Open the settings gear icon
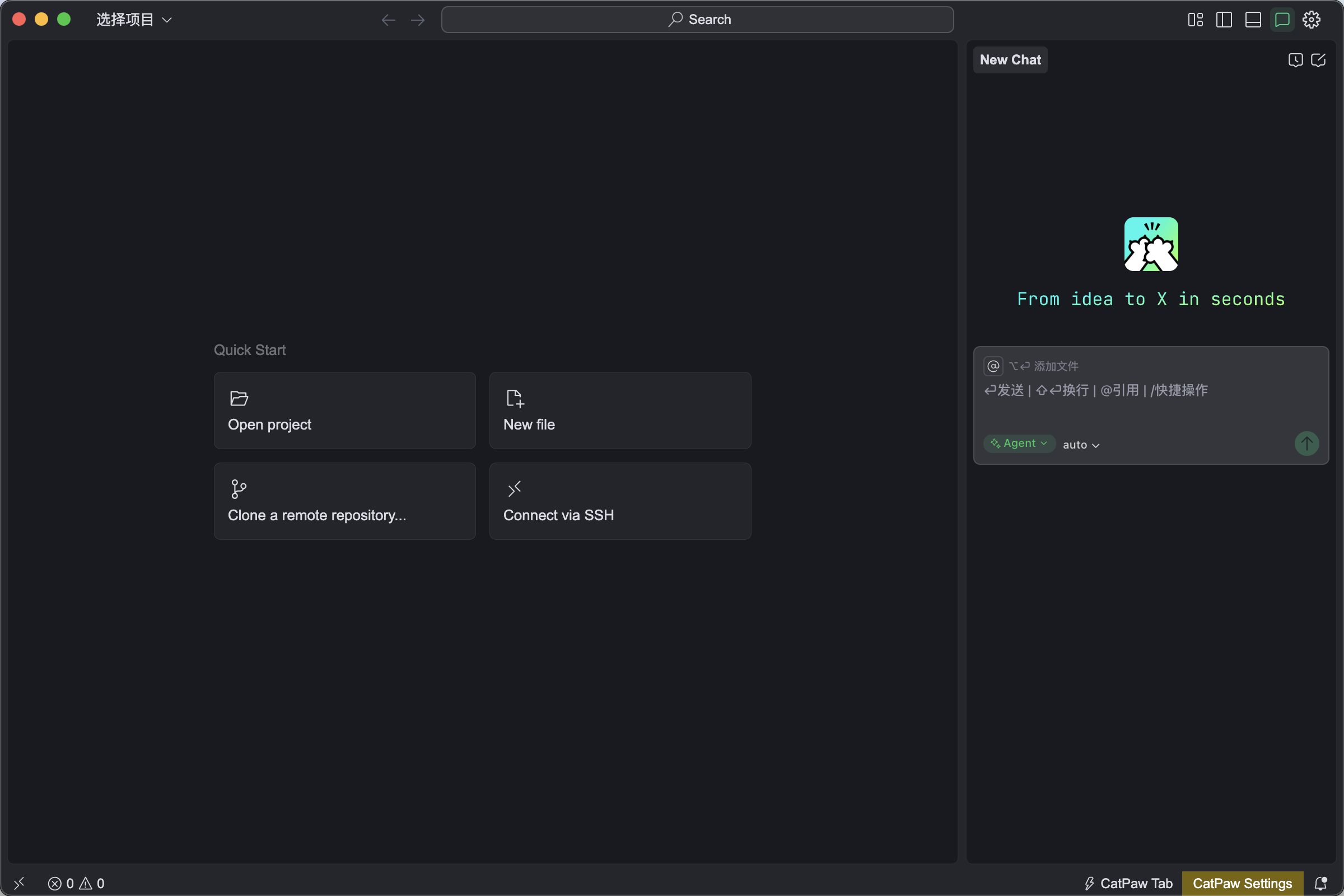Viewport: 1344px width, 896px height. pos(1311,20)
